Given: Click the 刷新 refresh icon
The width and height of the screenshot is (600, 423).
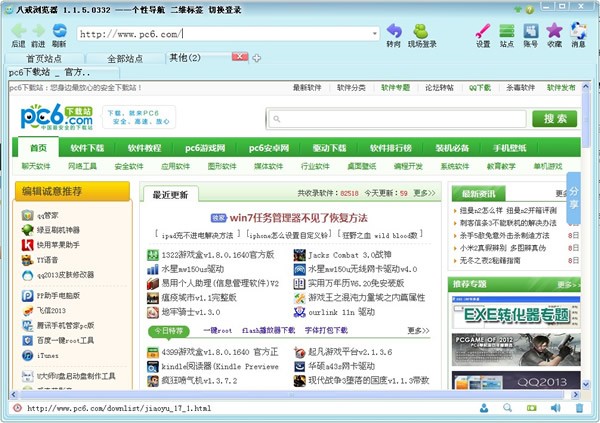Looking at the screenshot, I should (x=59, y=30).
